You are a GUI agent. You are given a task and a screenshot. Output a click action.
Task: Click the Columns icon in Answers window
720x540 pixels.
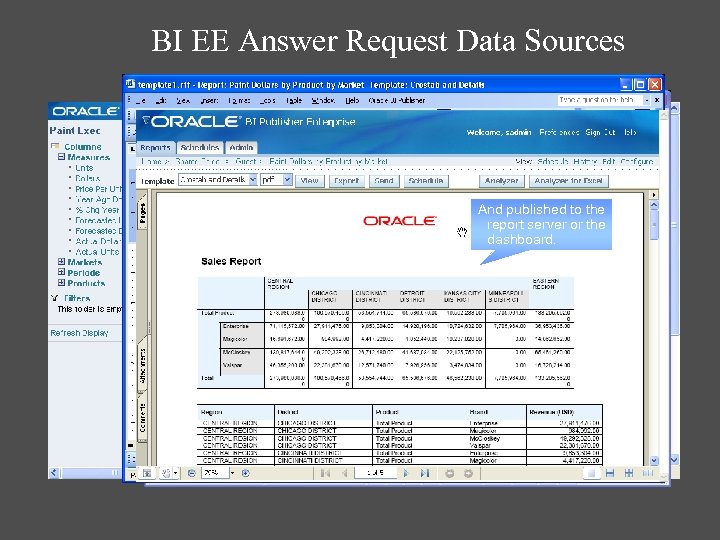(x=55, y=146)
